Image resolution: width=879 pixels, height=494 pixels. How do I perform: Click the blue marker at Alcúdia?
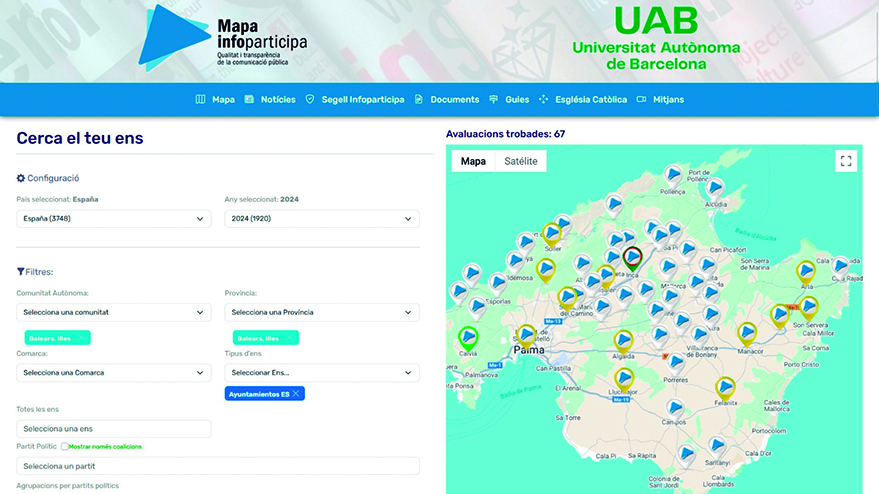coord(714,187)
